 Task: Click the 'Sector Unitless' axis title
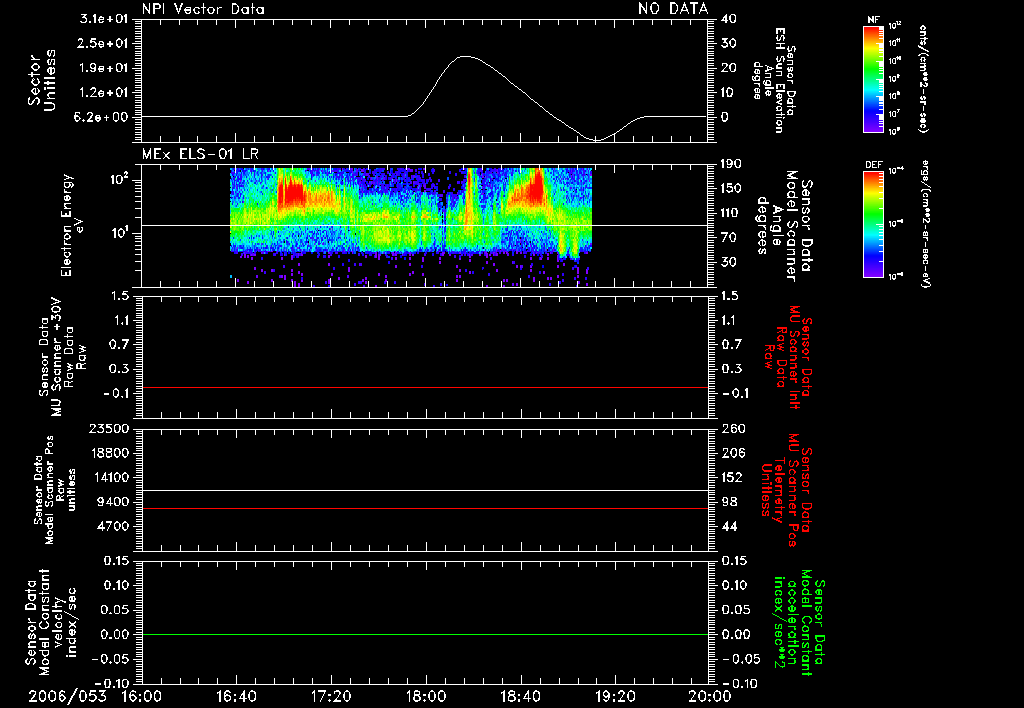point(42,80)
